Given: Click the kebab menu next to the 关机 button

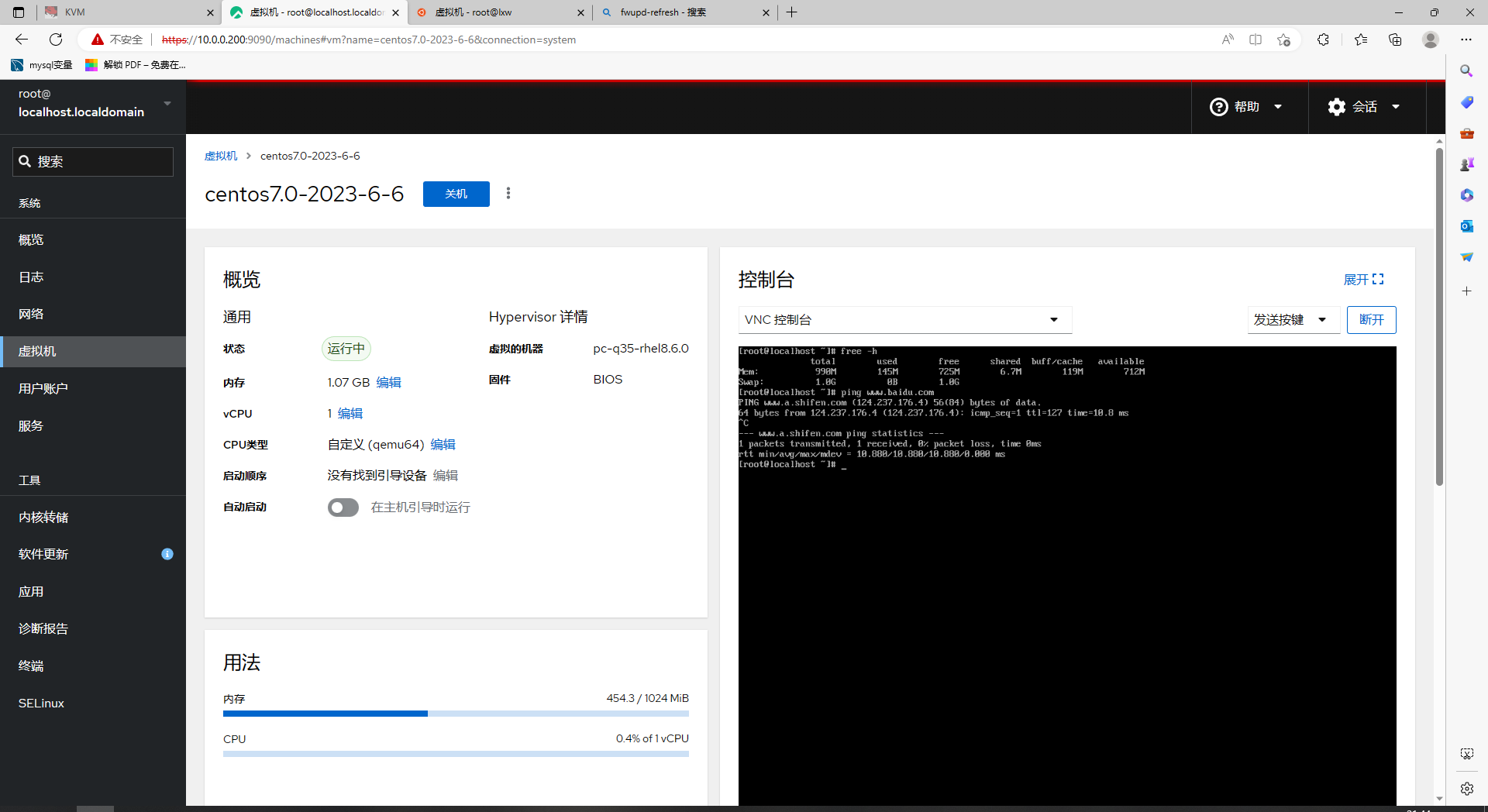Looking at the screenshot, I should coord(508,194).
